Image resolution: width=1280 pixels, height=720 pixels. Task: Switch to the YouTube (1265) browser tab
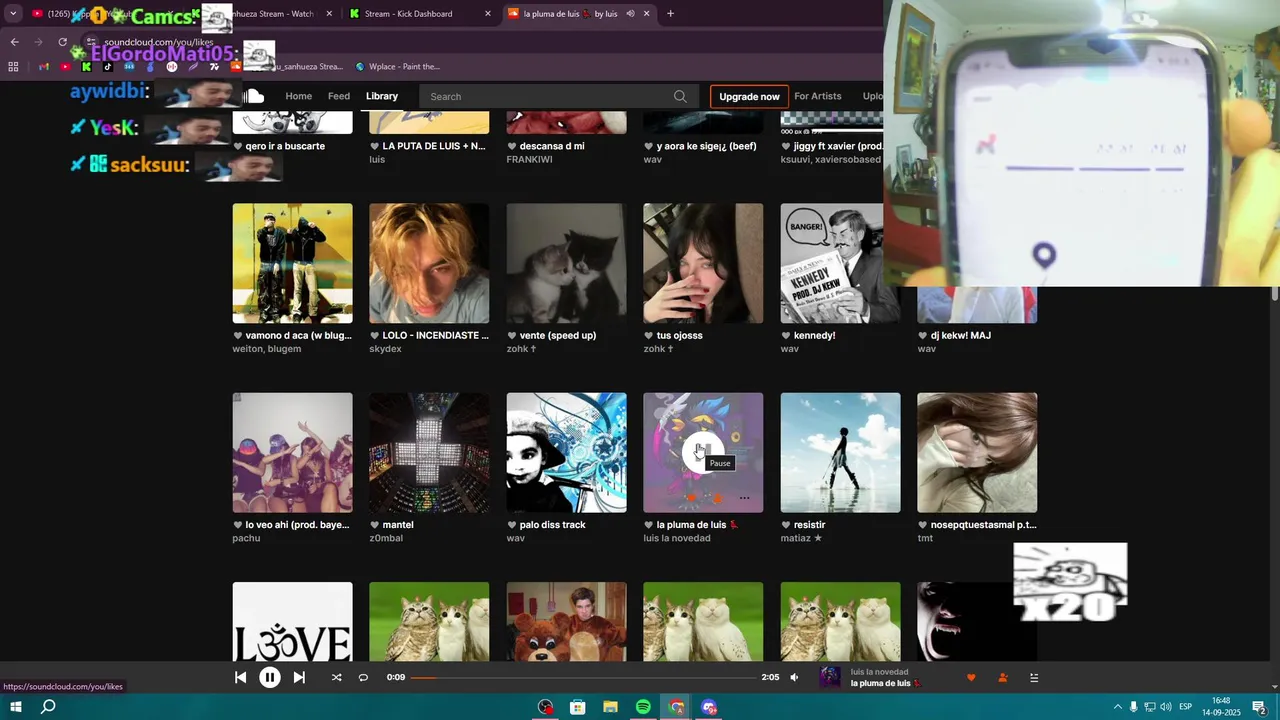pos(100,14)
